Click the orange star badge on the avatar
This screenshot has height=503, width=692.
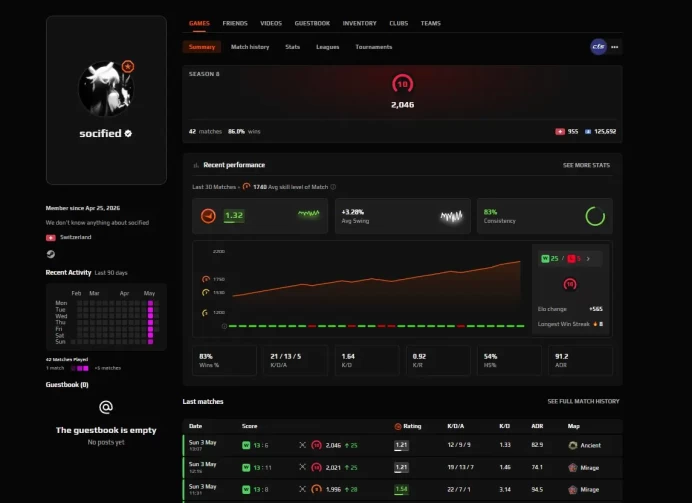pos(128,67)
